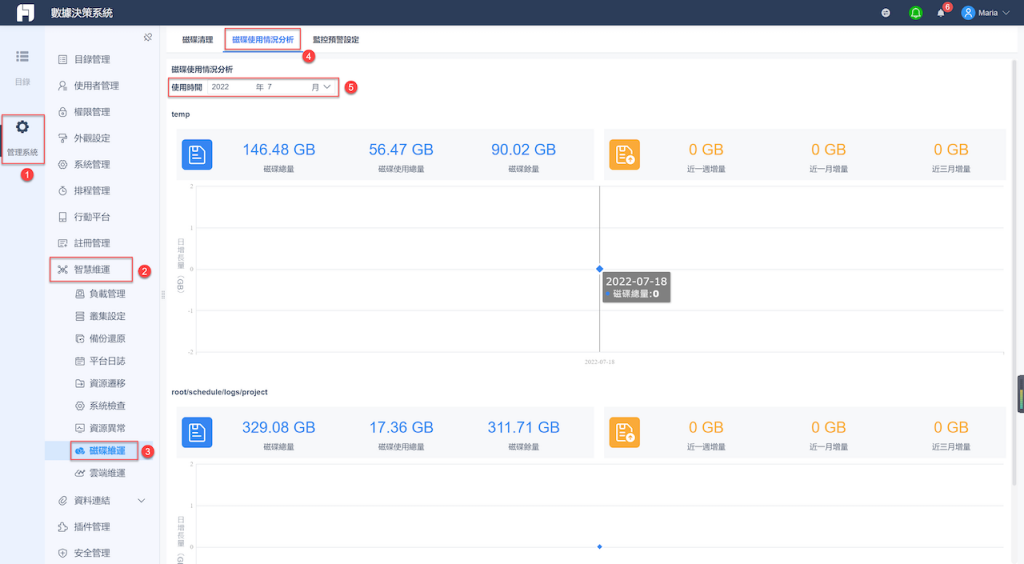Open 使用者管理 menu item
Screen dimensions: 1024x564
[x=96, y=86]
